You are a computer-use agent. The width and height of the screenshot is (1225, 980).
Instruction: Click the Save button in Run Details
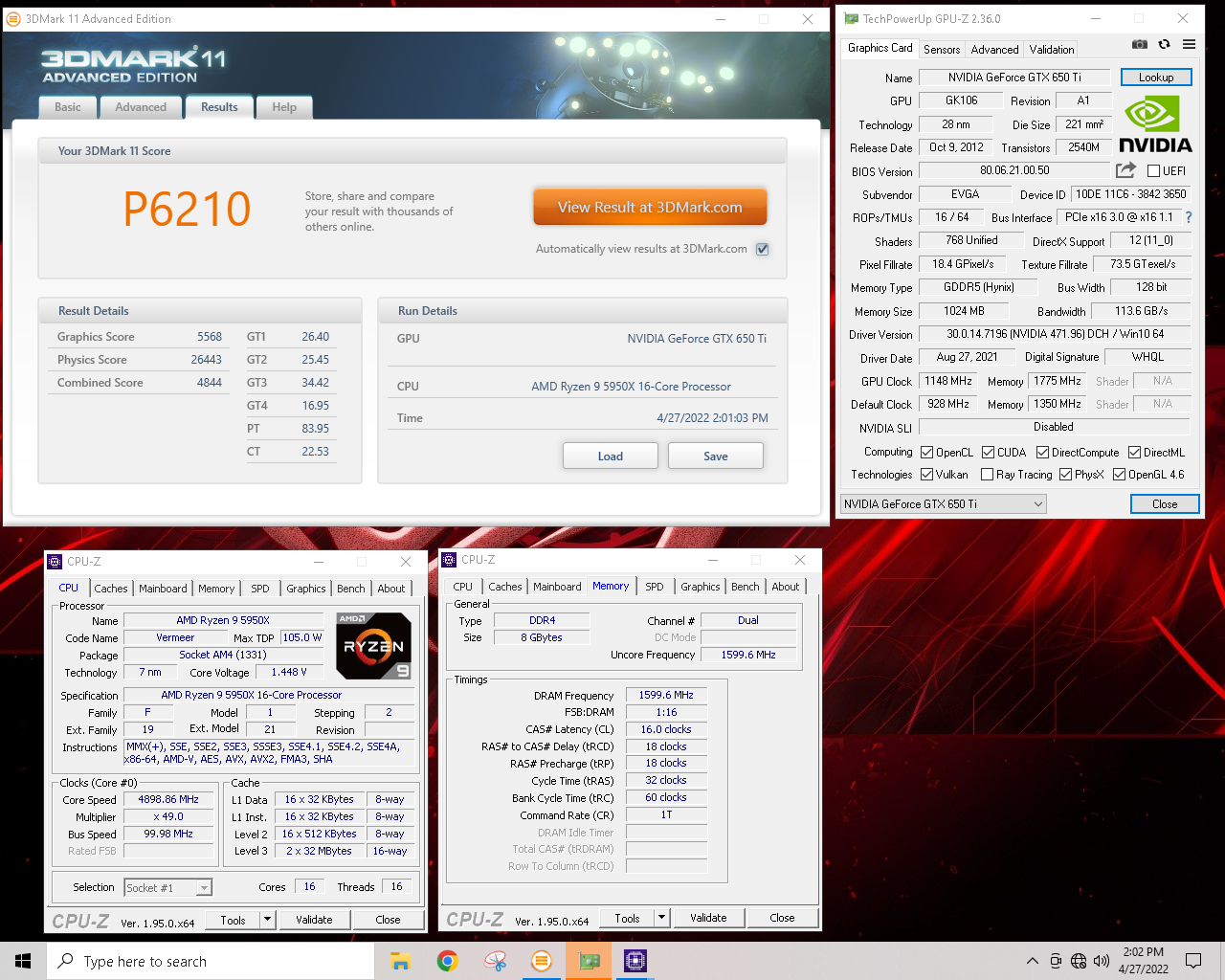tap(716, 457)
